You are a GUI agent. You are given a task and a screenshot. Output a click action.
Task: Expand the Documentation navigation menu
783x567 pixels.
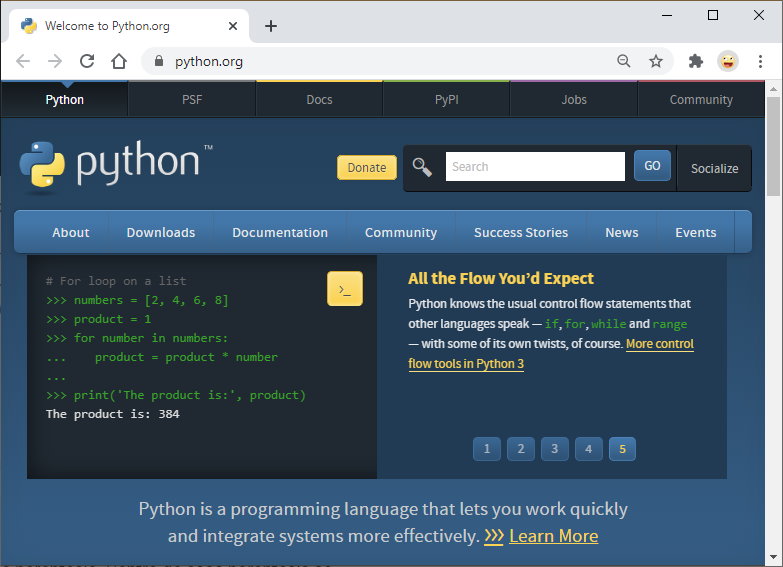coord(280,232)
